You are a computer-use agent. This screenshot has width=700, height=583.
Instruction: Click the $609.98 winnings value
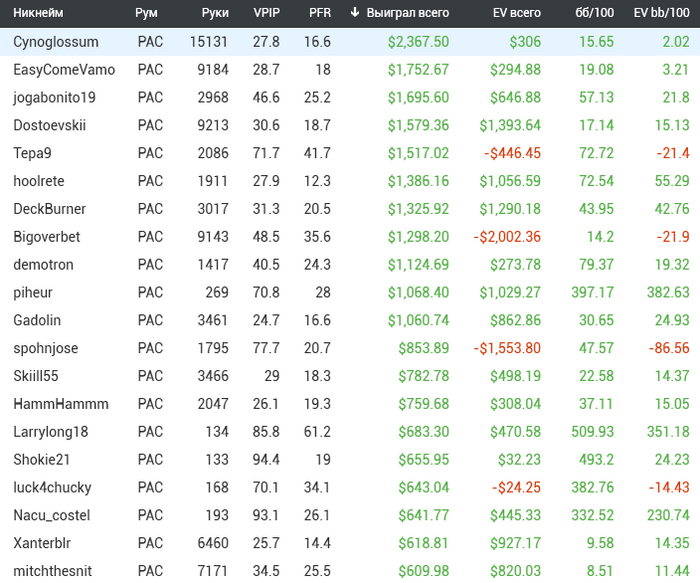pyautogui.click(x=424, y=571)
